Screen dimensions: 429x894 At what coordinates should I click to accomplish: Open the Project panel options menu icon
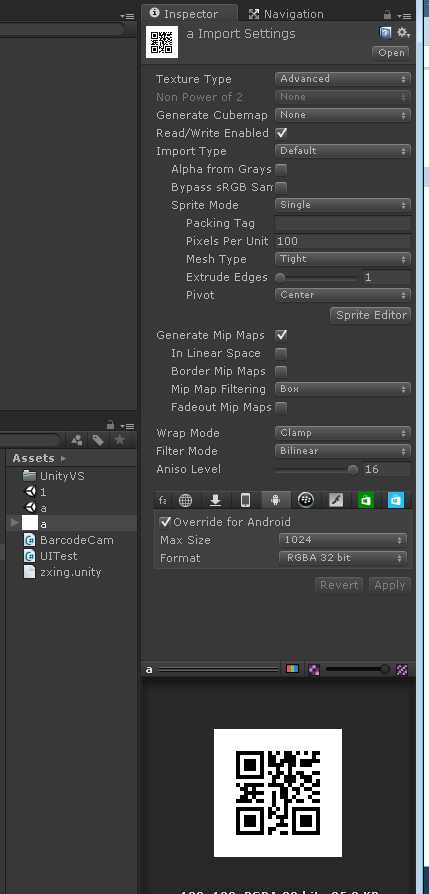127,426
